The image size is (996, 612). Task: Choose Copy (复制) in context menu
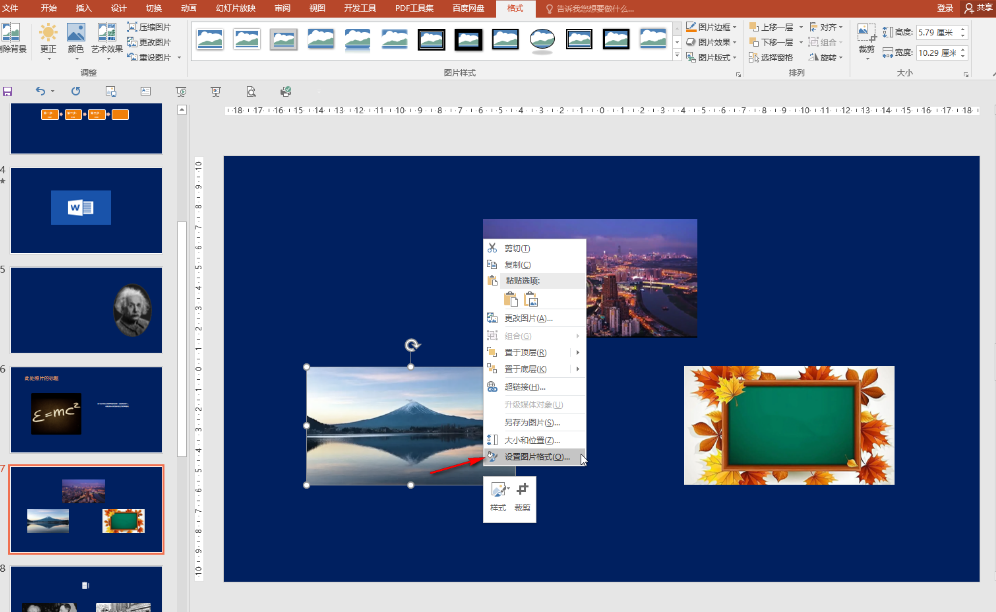[x=517, y=264]
